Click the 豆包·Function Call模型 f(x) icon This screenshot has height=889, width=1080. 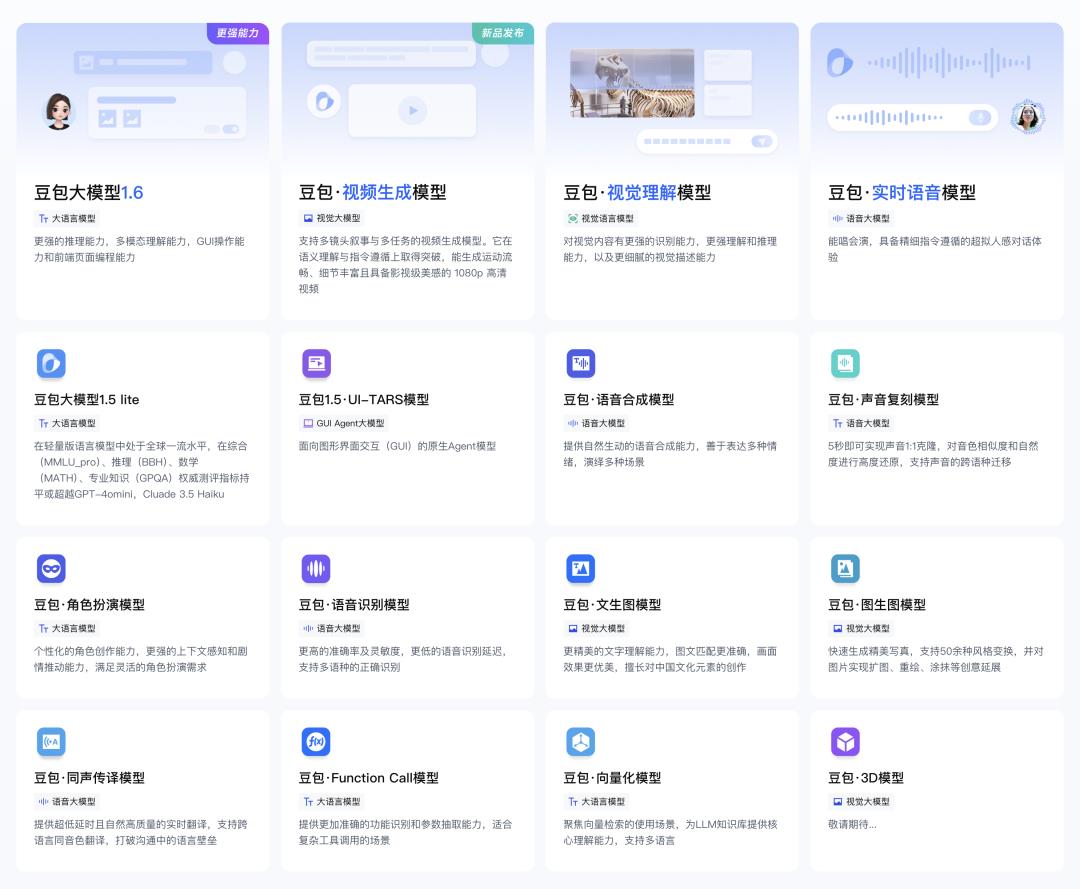click(x=316, y=742)
